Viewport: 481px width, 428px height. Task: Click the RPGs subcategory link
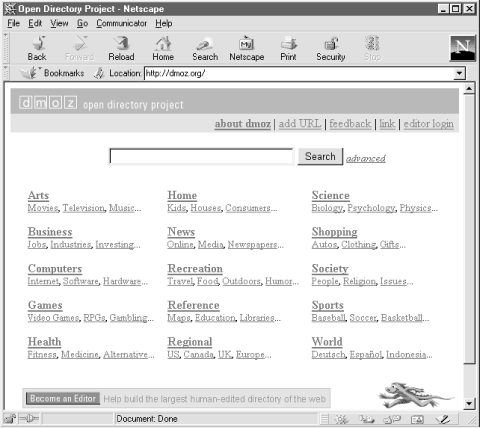[x=94, y=318]
